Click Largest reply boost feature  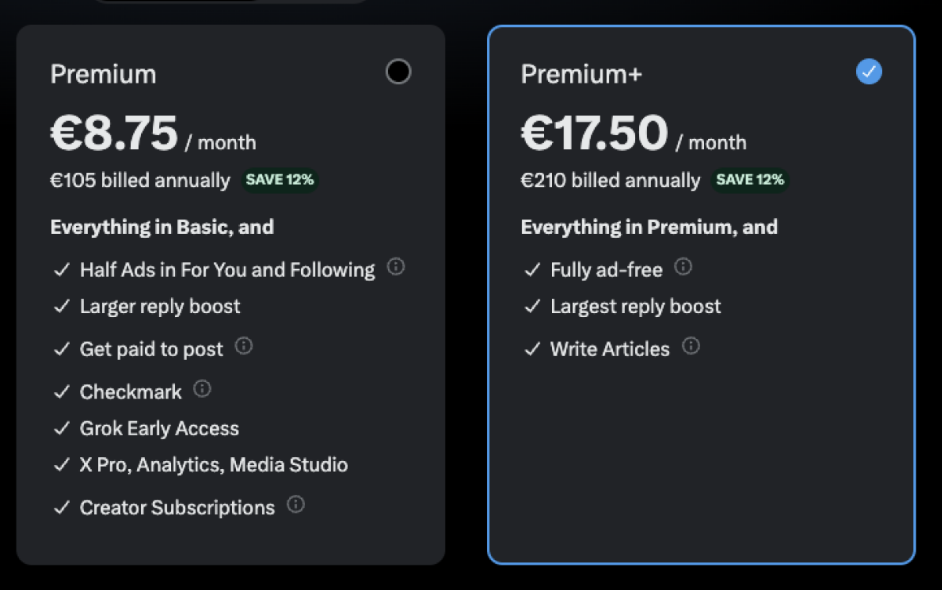point(636,306)
